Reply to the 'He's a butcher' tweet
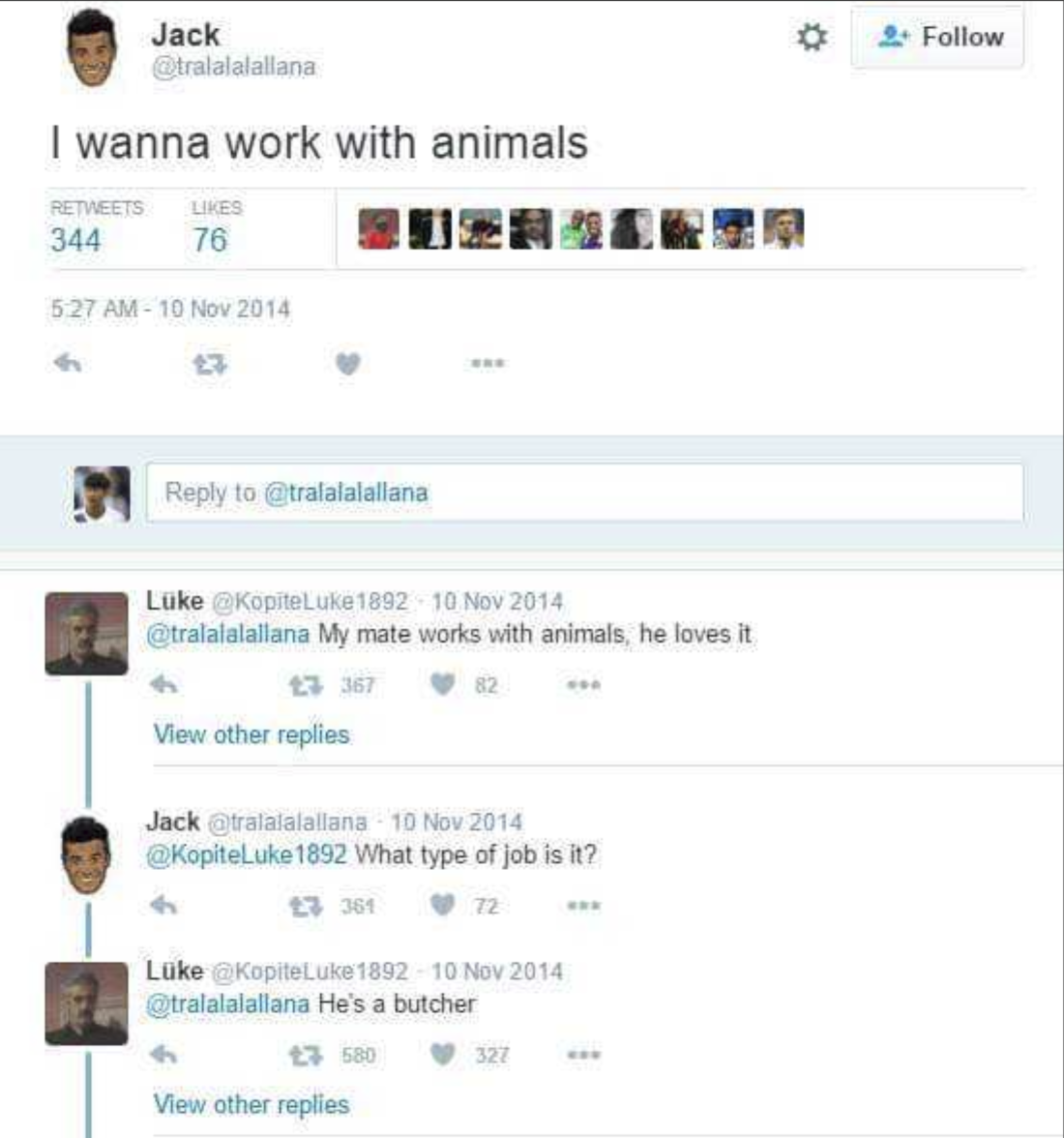Viewport: 1064px width, 1138px height. [163, 1055]
